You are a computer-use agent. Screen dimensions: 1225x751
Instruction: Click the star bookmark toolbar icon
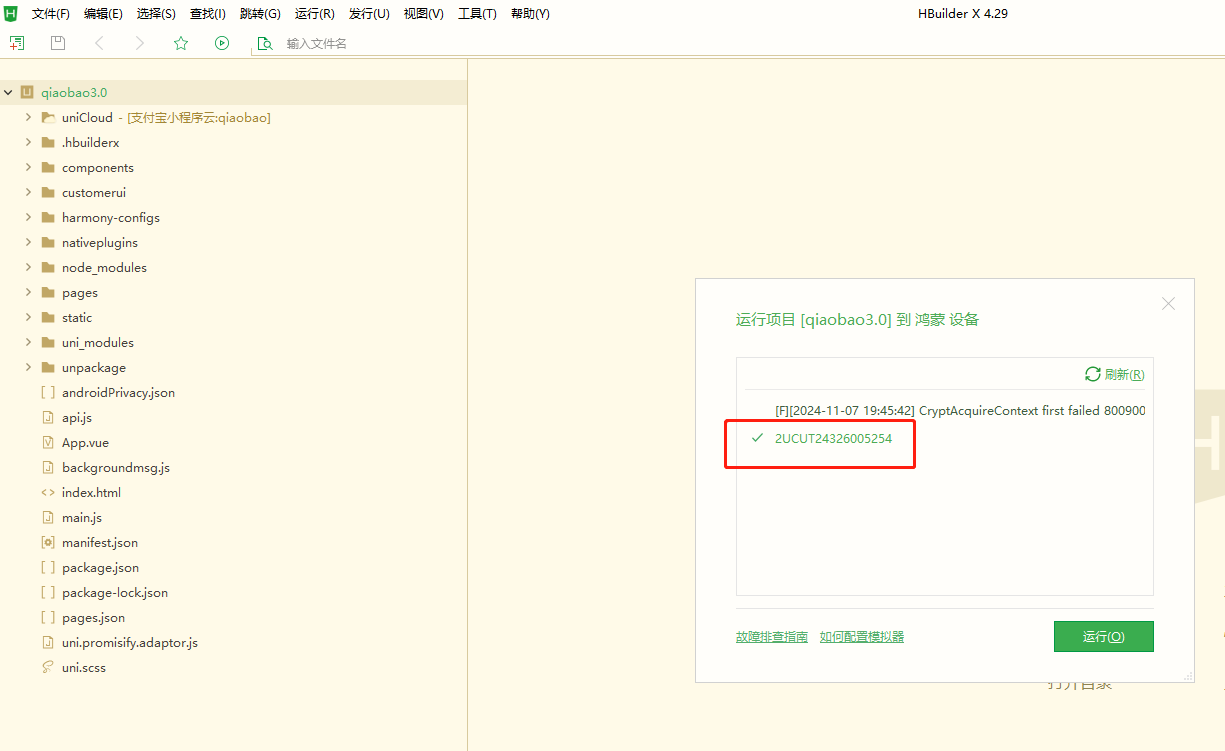click(x=181, y=43)
